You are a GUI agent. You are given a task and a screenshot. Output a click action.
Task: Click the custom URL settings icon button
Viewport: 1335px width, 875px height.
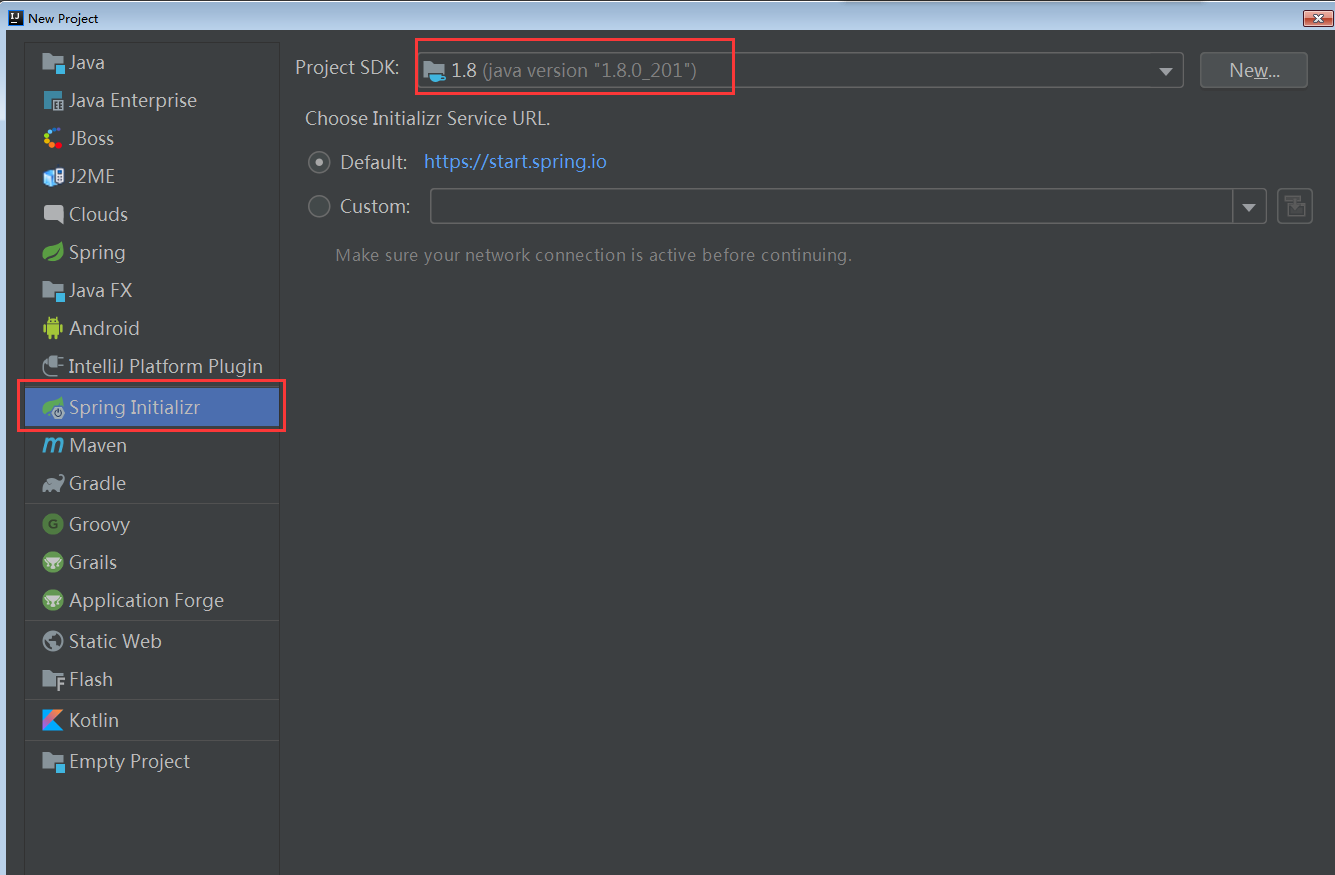1295,206
